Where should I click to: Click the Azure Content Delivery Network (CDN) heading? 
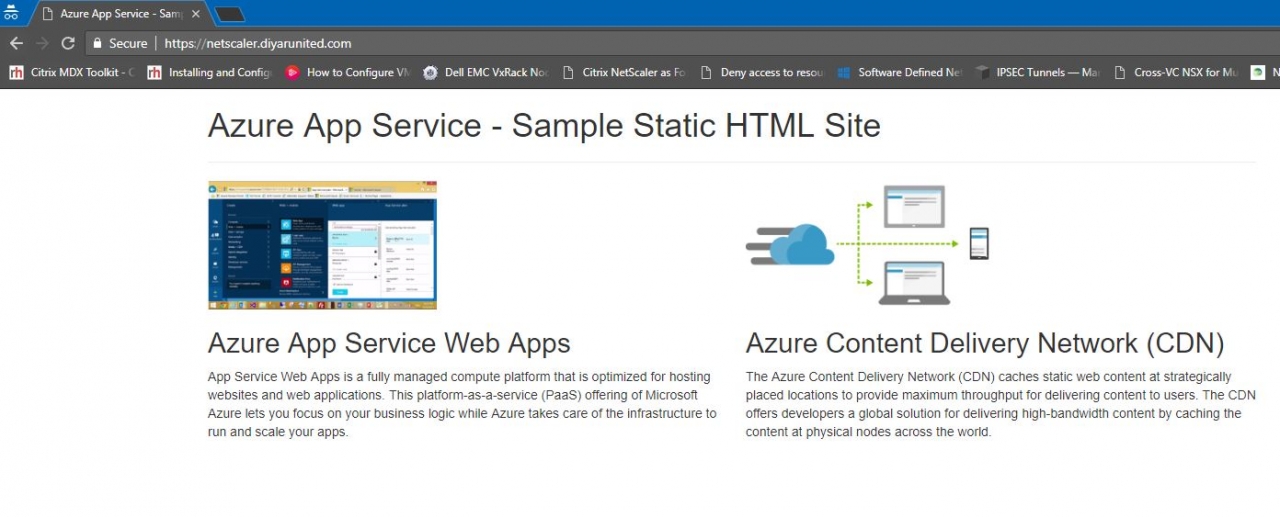(985, 343)
